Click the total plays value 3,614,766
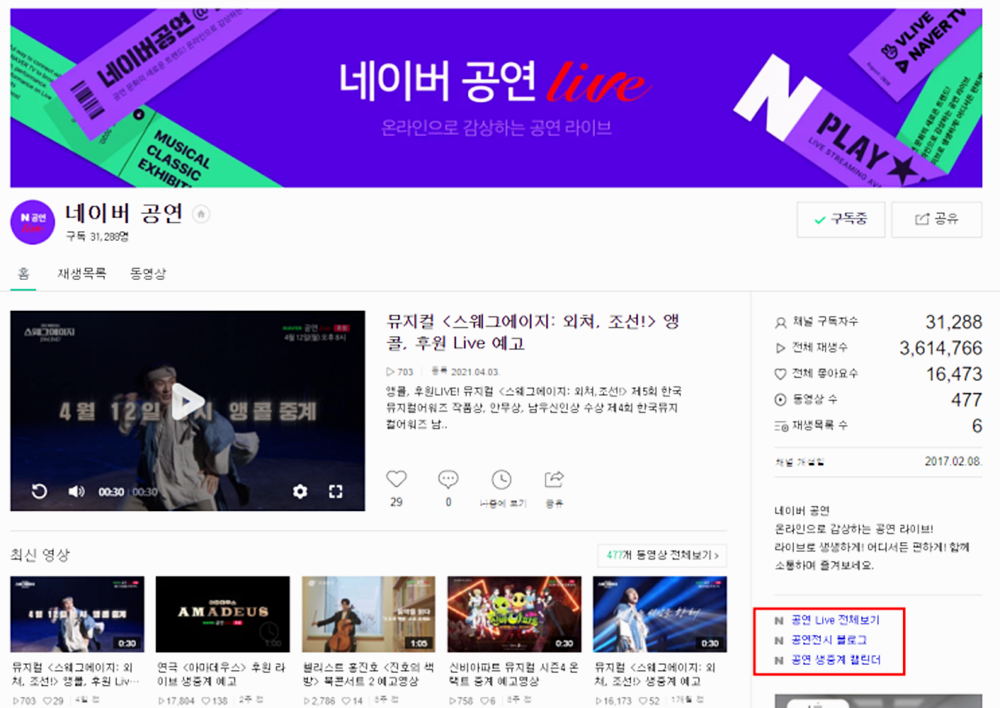 coord(941,348)
